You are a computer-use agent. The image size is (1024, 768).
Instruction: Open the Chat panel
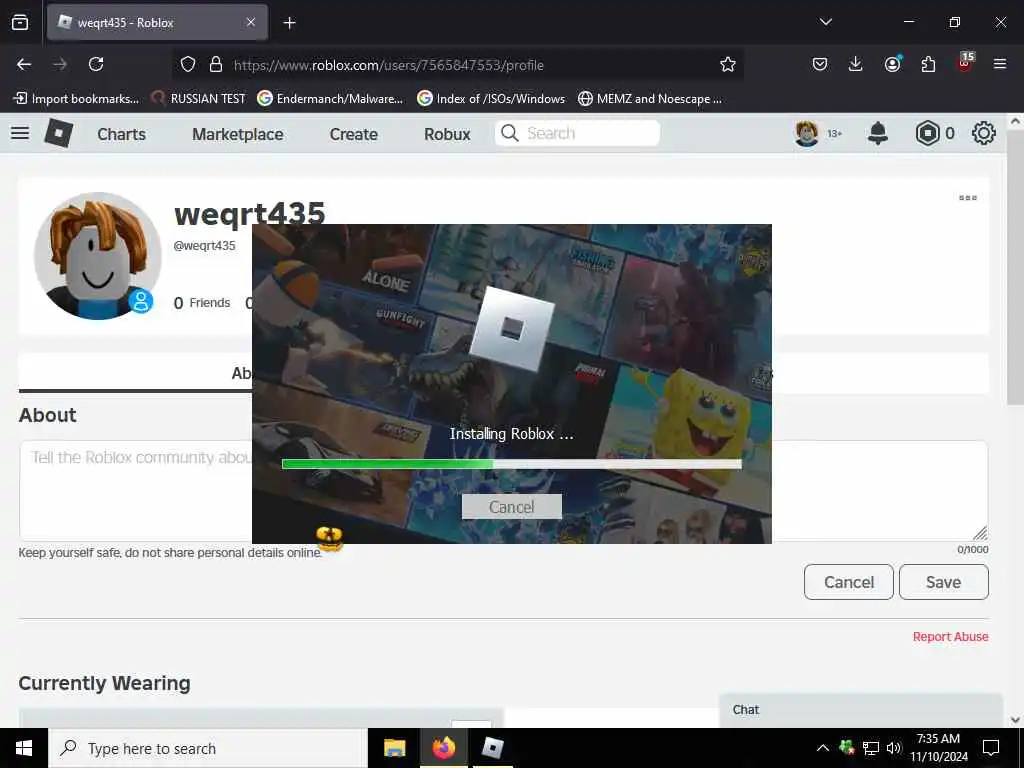(x=861, y=710)
